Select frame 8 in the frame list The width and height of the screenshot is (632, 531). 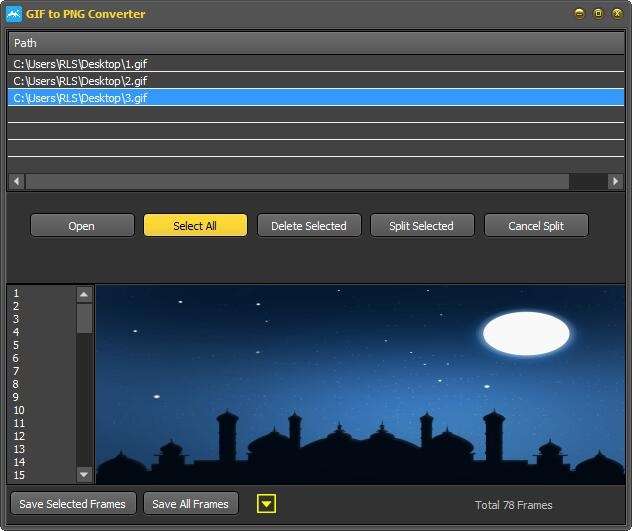point(42,384)
